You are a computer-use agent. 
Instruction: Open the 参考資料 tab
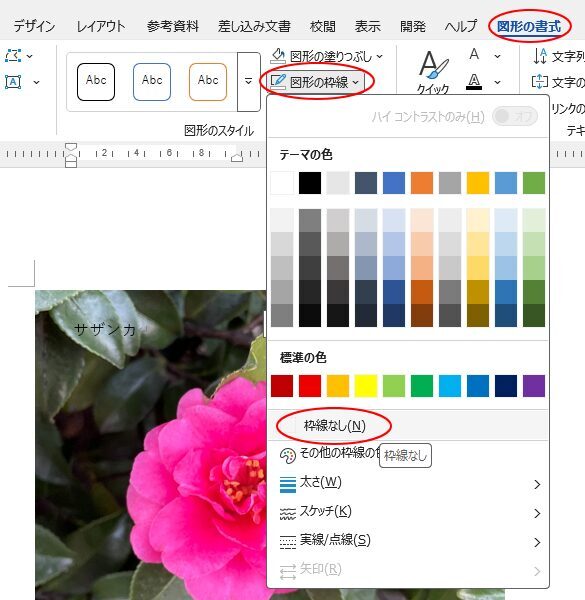173,26
